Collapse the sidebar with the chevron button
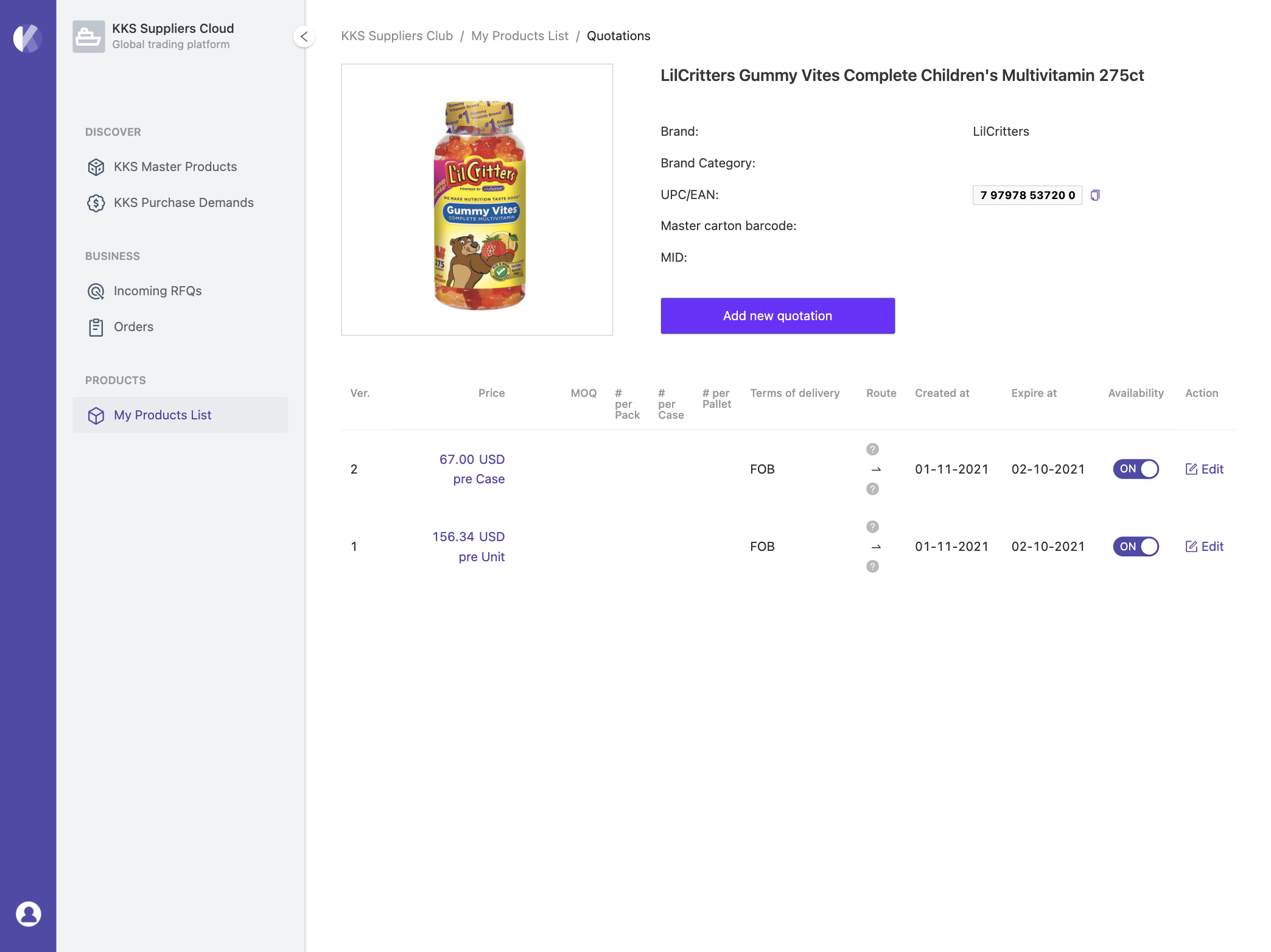Screen dimensions: 1271x952 coord(304,37)
